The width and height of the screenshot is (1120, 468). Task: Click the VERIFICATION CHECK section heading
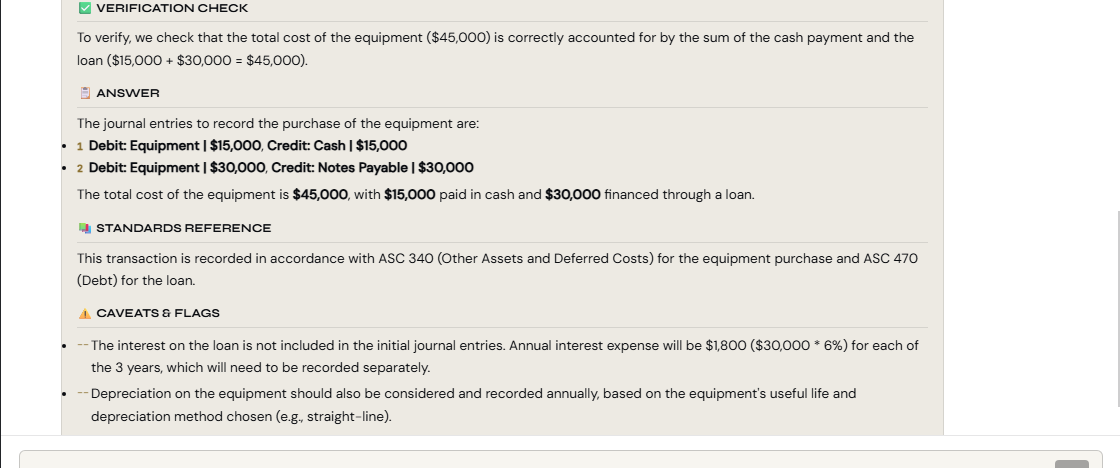point(172,8)
